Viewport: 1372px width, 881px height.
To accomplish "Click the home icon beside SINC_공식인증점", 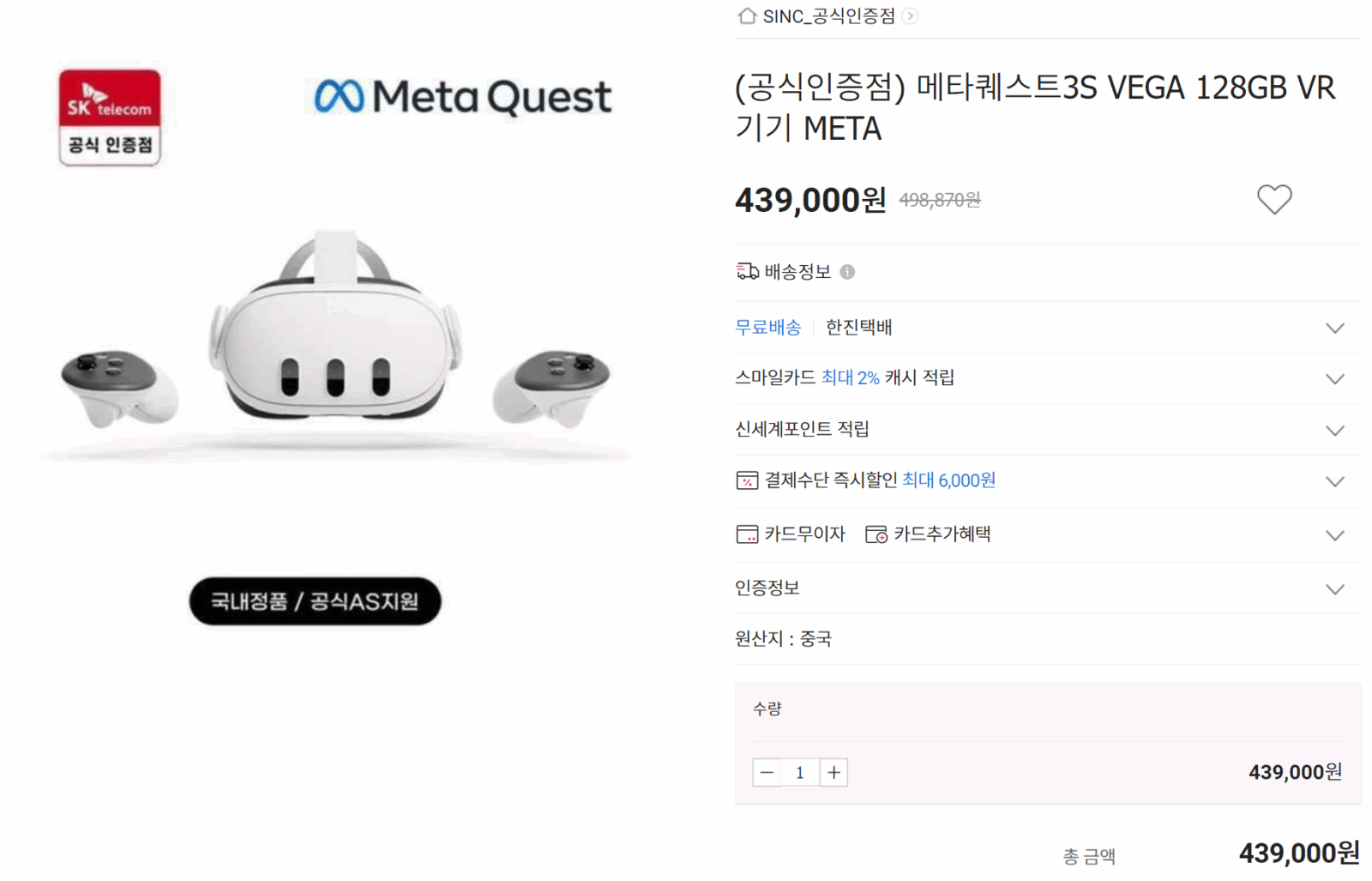I will click(747, 16).
